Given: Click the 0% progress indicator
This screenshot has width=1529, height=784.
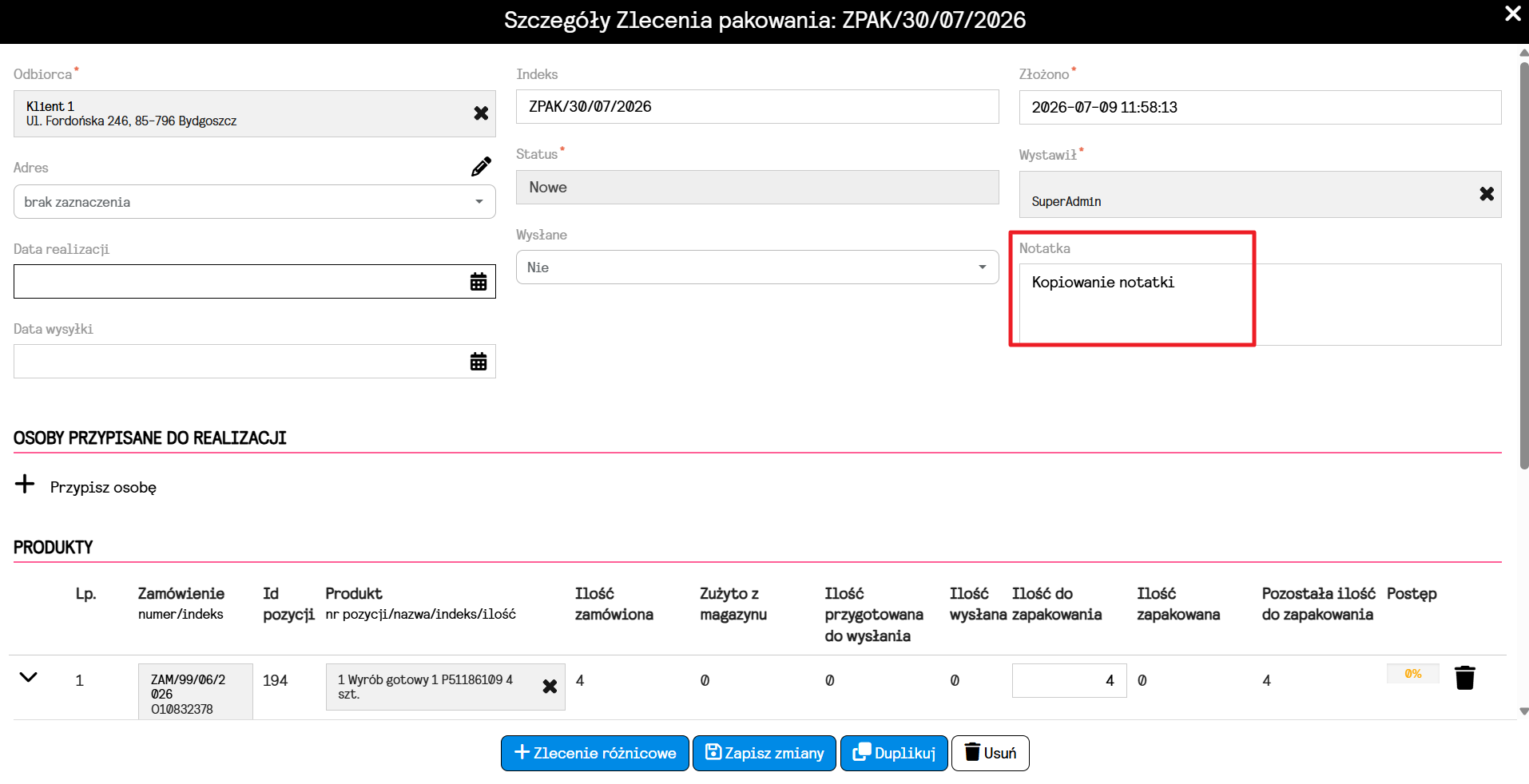Looking at the screenshot, I should pyautogui.click(x=1413, y=674).
